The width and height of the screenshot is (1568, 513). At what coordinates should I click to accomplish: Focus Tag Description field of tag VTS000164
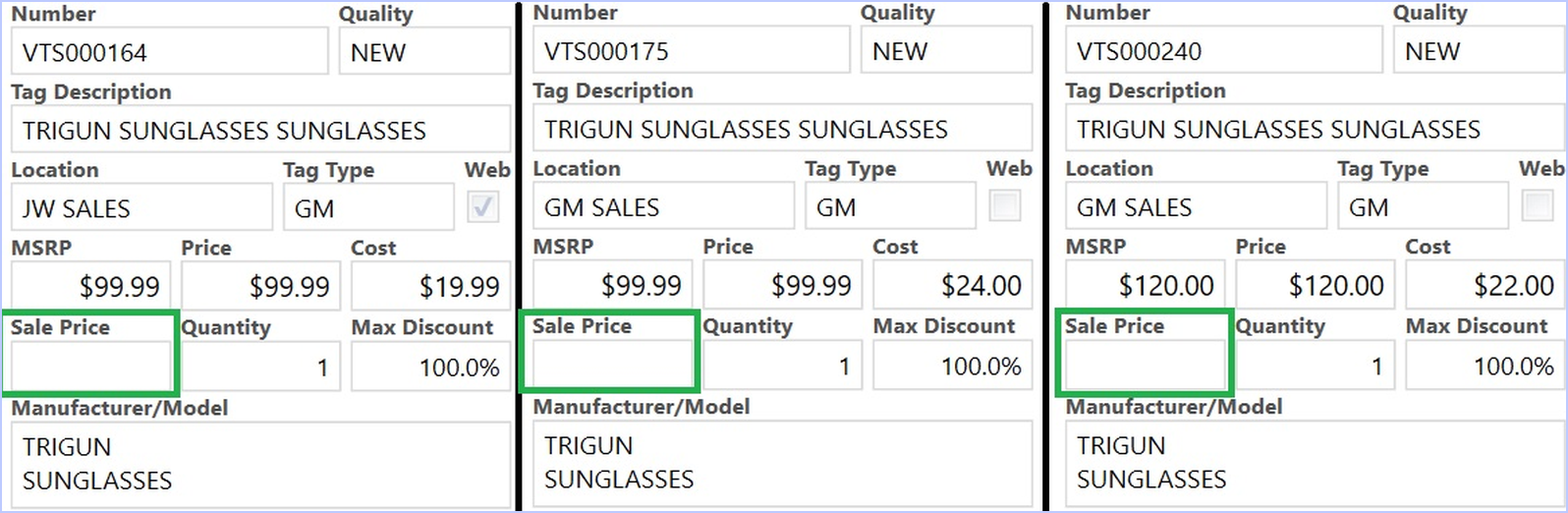[261, 130]
